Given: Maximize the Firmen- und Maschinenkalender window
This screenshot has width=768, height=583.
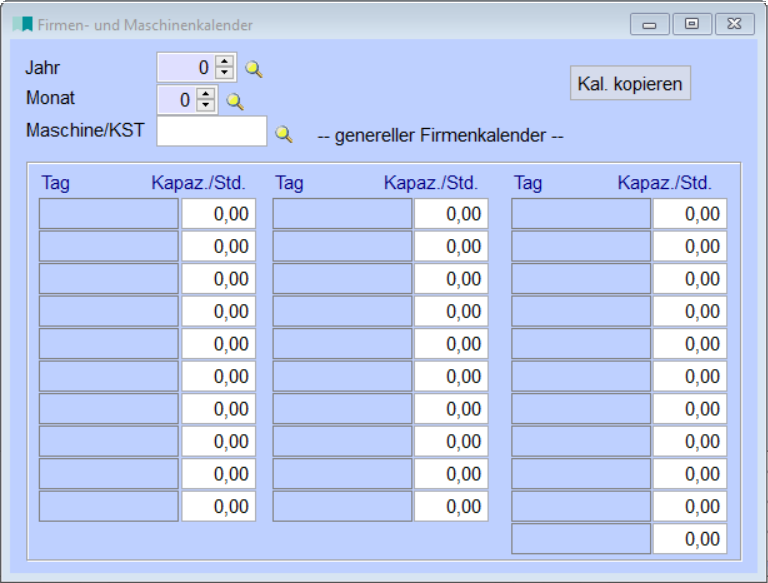Looking at the screenshot, I should [692, 24].
